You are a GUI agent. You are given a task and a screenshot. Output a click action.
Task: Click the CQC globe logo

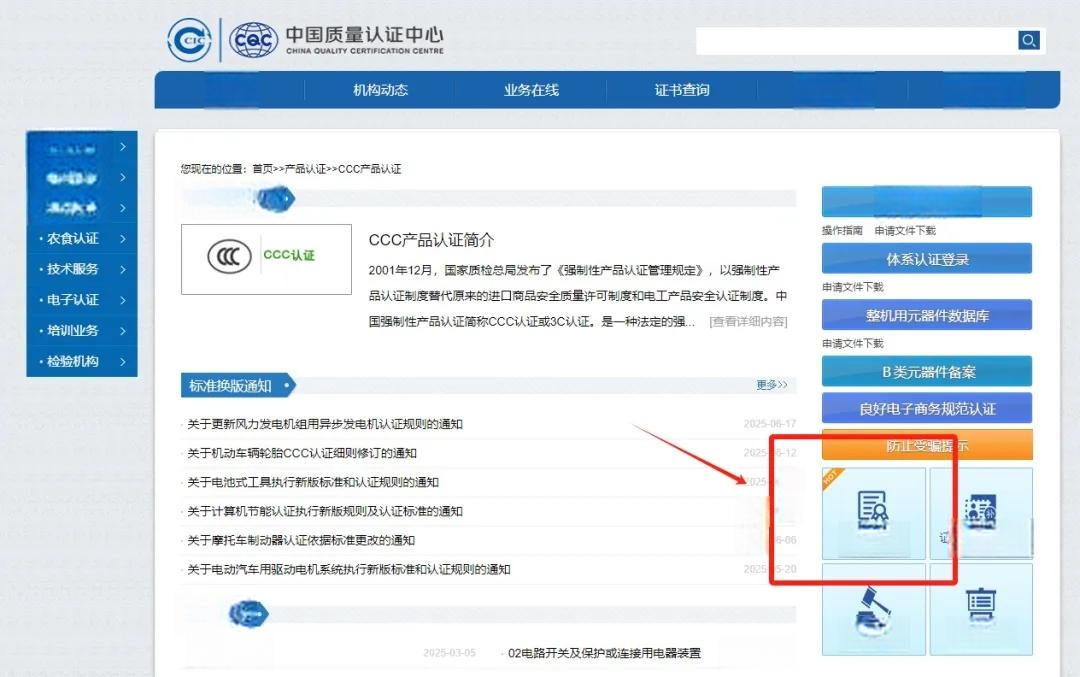(253, 41)
